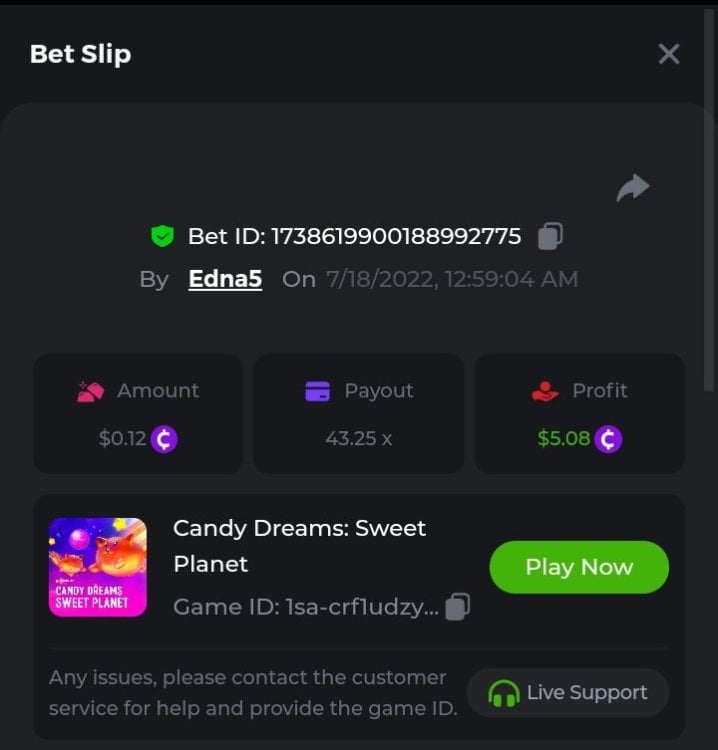Click the Payout card icon
This screenshot has width=718, height=750.
[318, 391]
